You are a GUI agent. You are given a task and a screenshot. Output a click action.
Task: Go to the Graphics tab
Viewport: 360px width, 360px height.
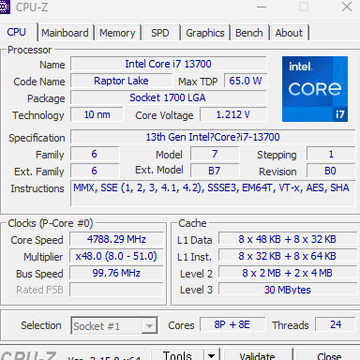pyautogui.click(x=205, y=33)
